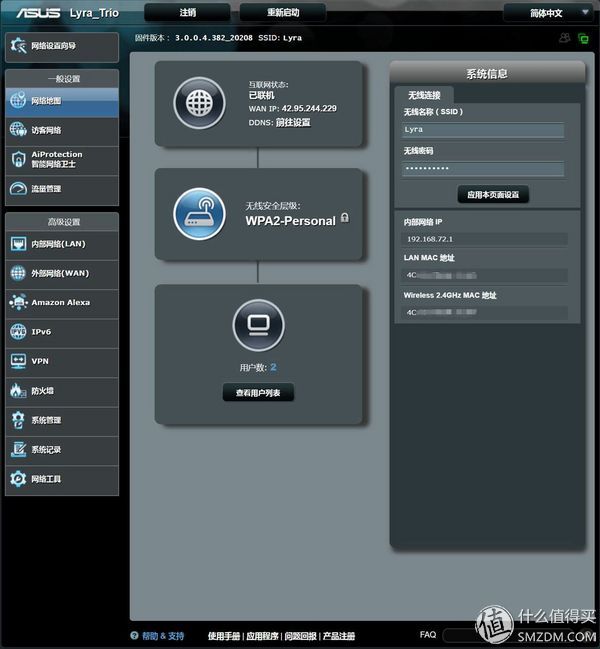The width and height of the screenshot is (600, 649).
Task: Click the Wireless 2.4GHz MAC address value
Action: coord(442,312)
